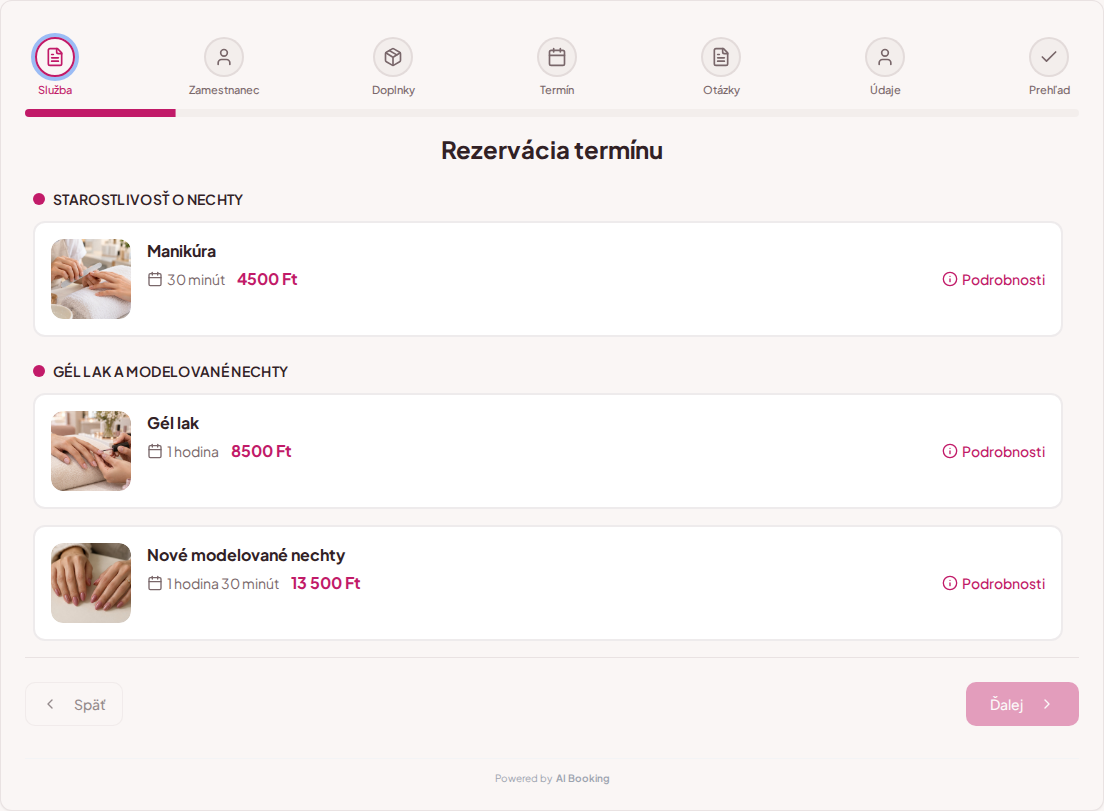Image resolution: width=1104 pixels, height=811 pixels.
Task: Select the Údaje person icon
Action: 885,57
